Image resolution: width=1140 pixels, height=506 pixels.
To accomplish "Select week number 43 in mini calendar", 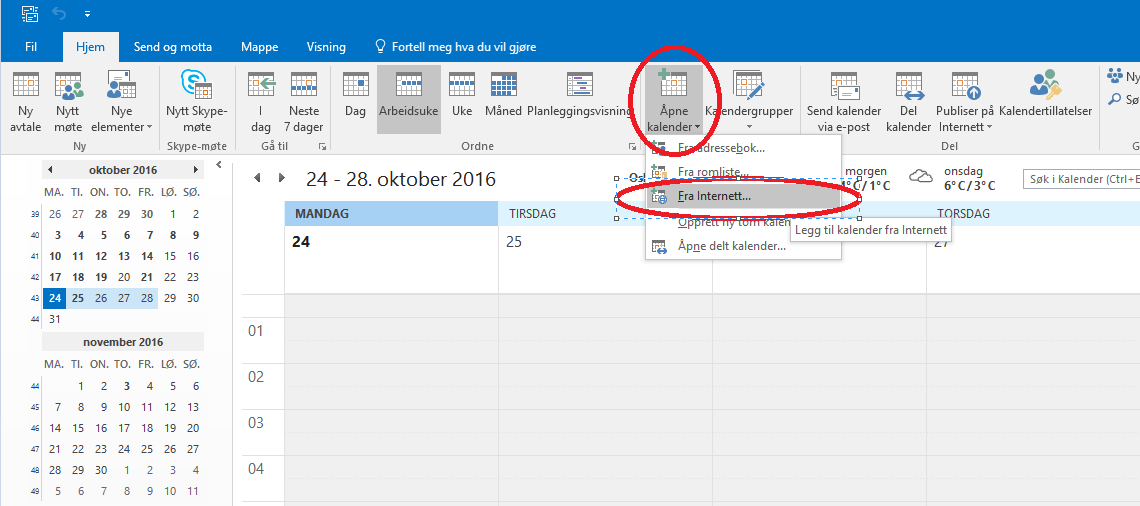I will pos(34,299).
